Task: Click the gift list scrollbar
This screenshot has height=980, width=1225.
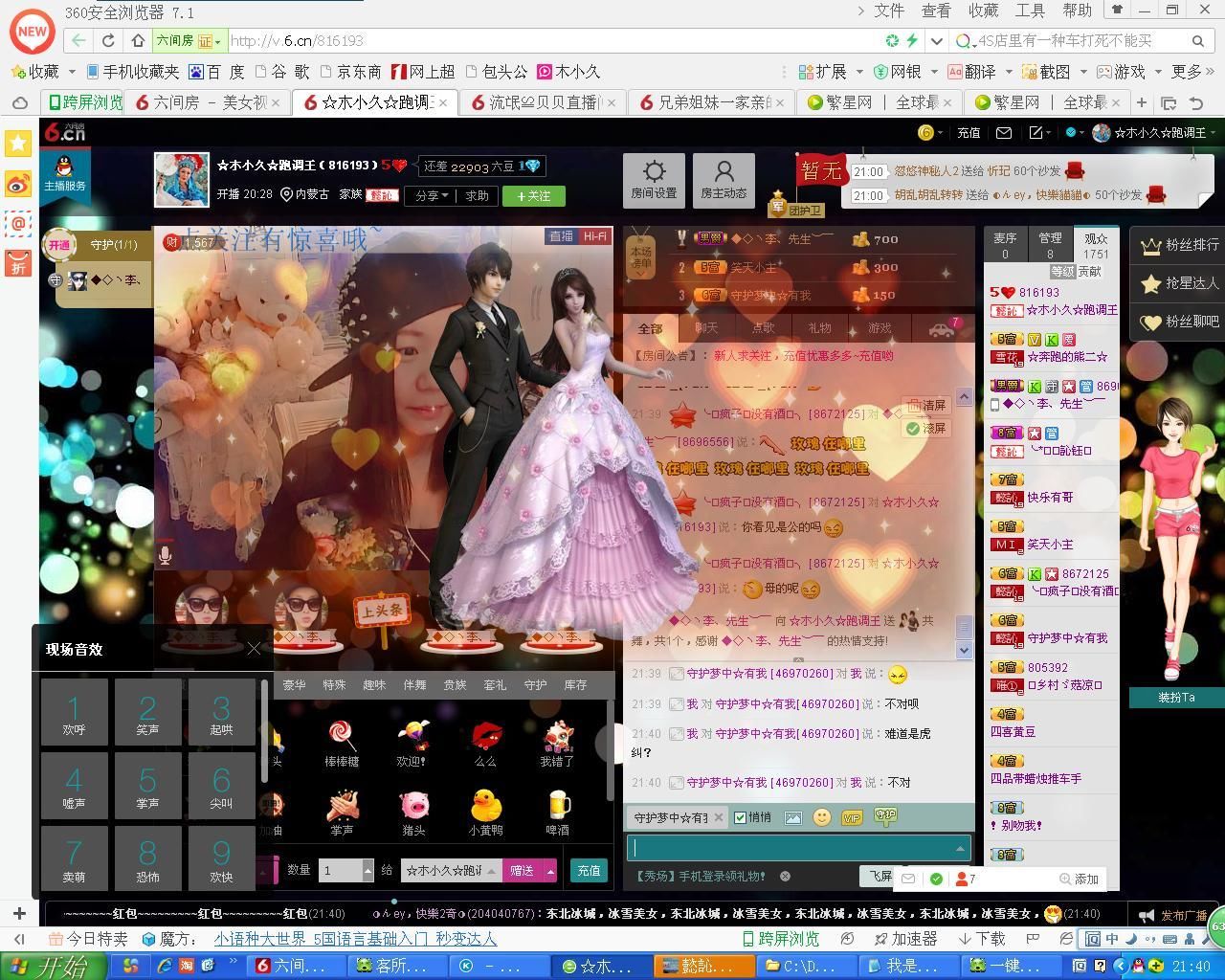Action: click(609, 749)
